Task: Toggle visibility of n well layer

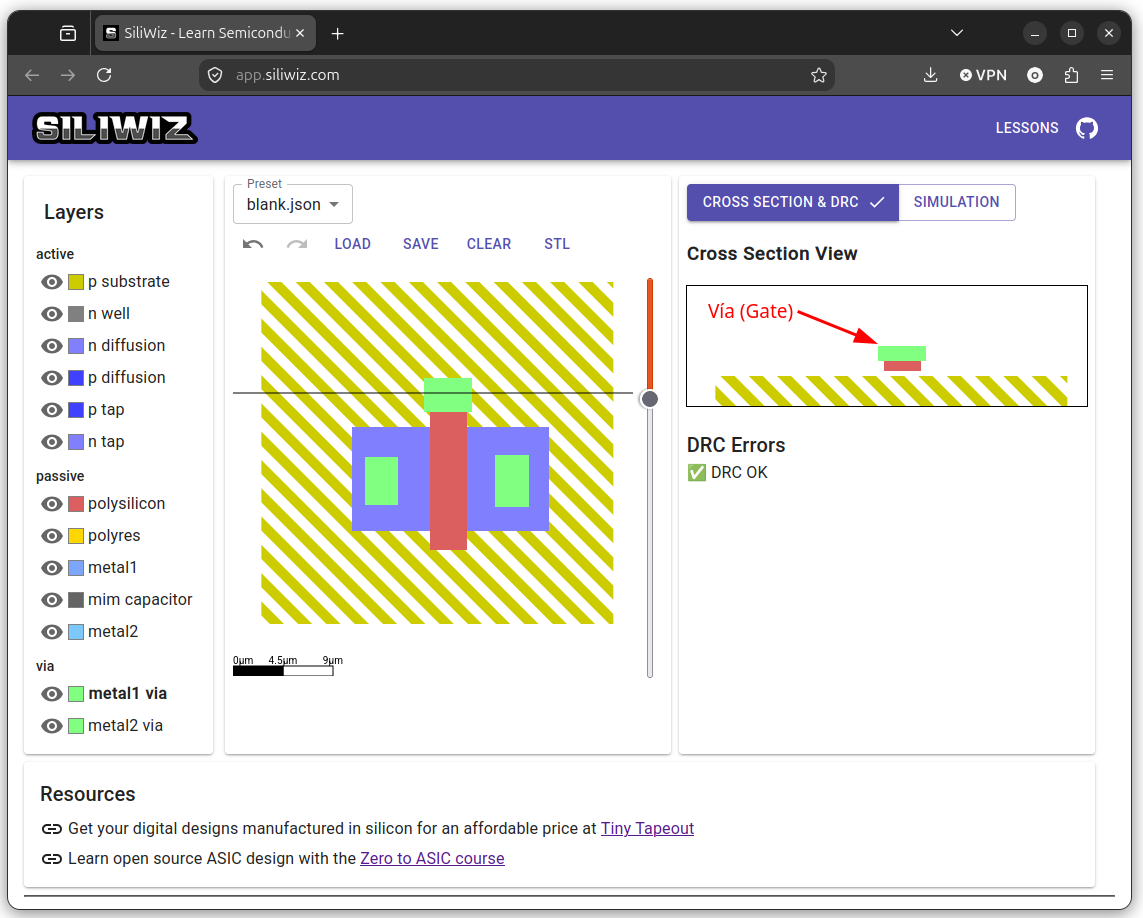Action: coord(52,314)
